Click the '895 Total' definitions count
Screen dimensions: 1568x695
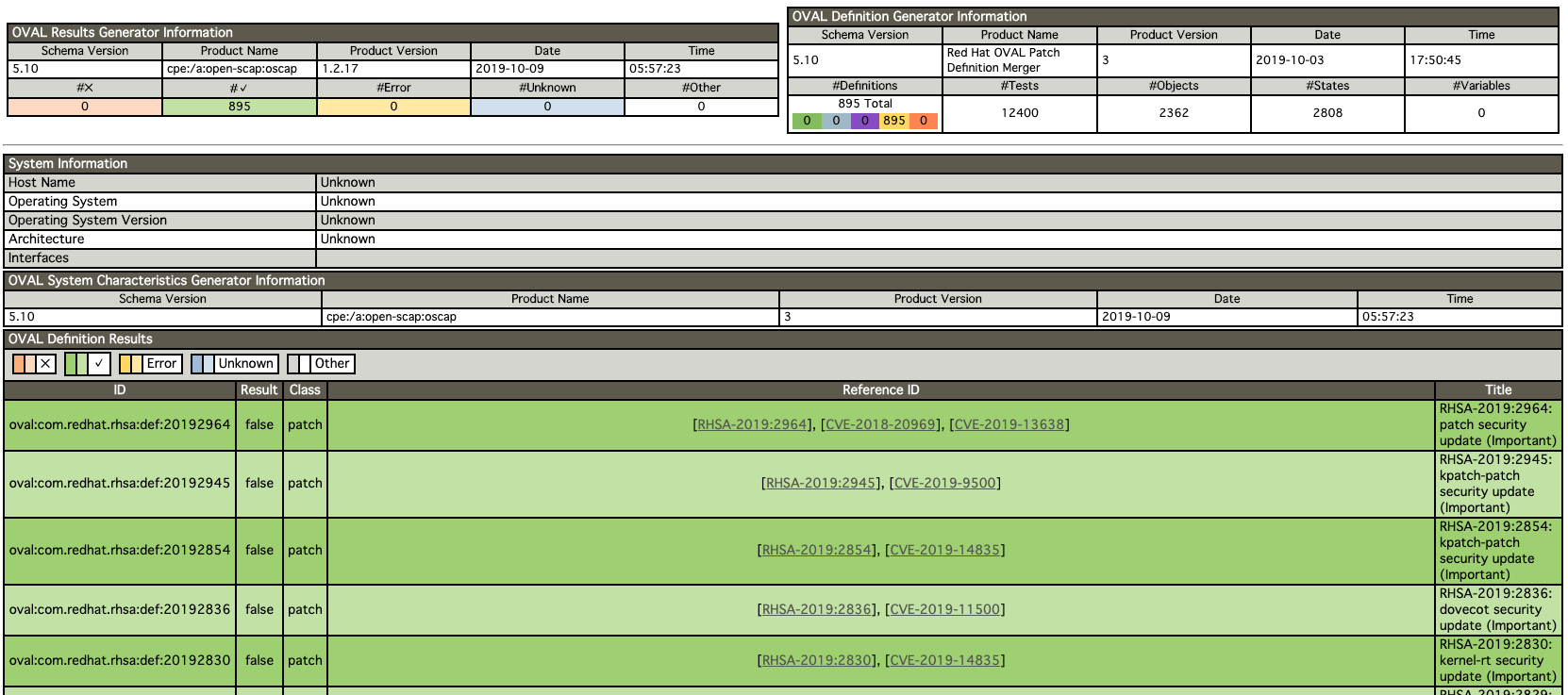pyautogui.click(x=865, y=104)
